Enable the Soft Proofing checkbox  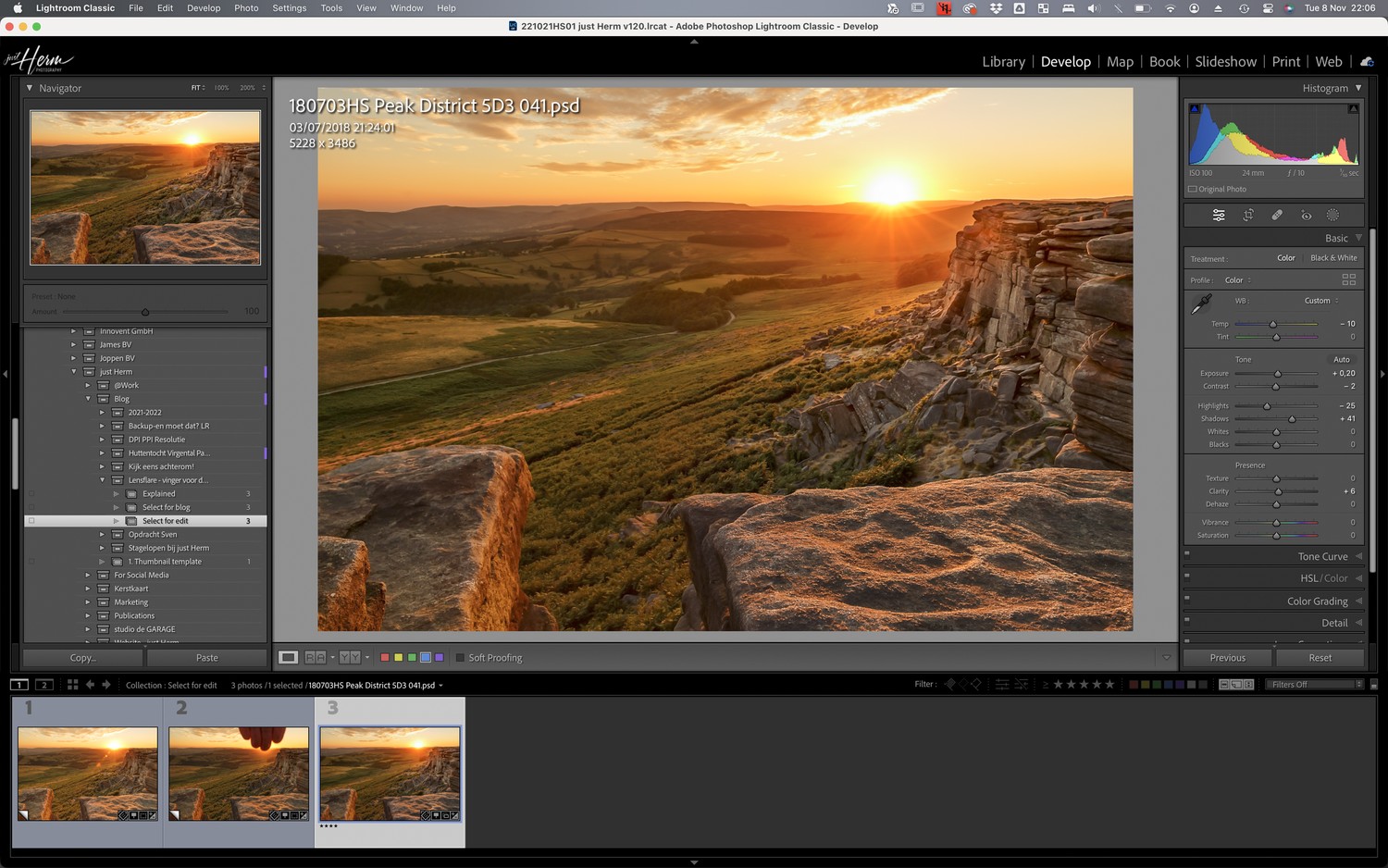pos(460,658)
